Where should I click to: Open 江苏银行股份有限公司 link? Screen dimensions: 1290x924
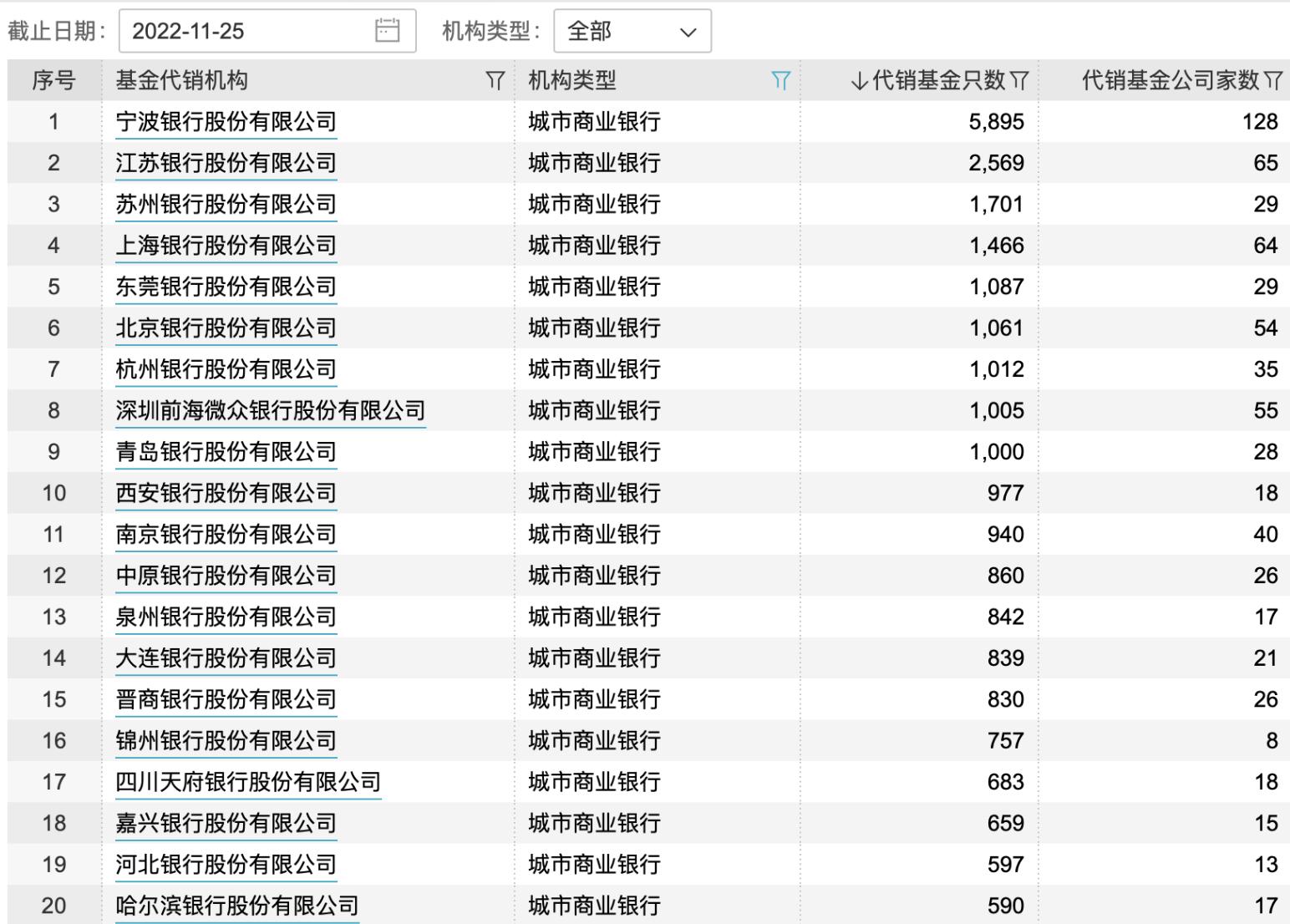(226, 163)
